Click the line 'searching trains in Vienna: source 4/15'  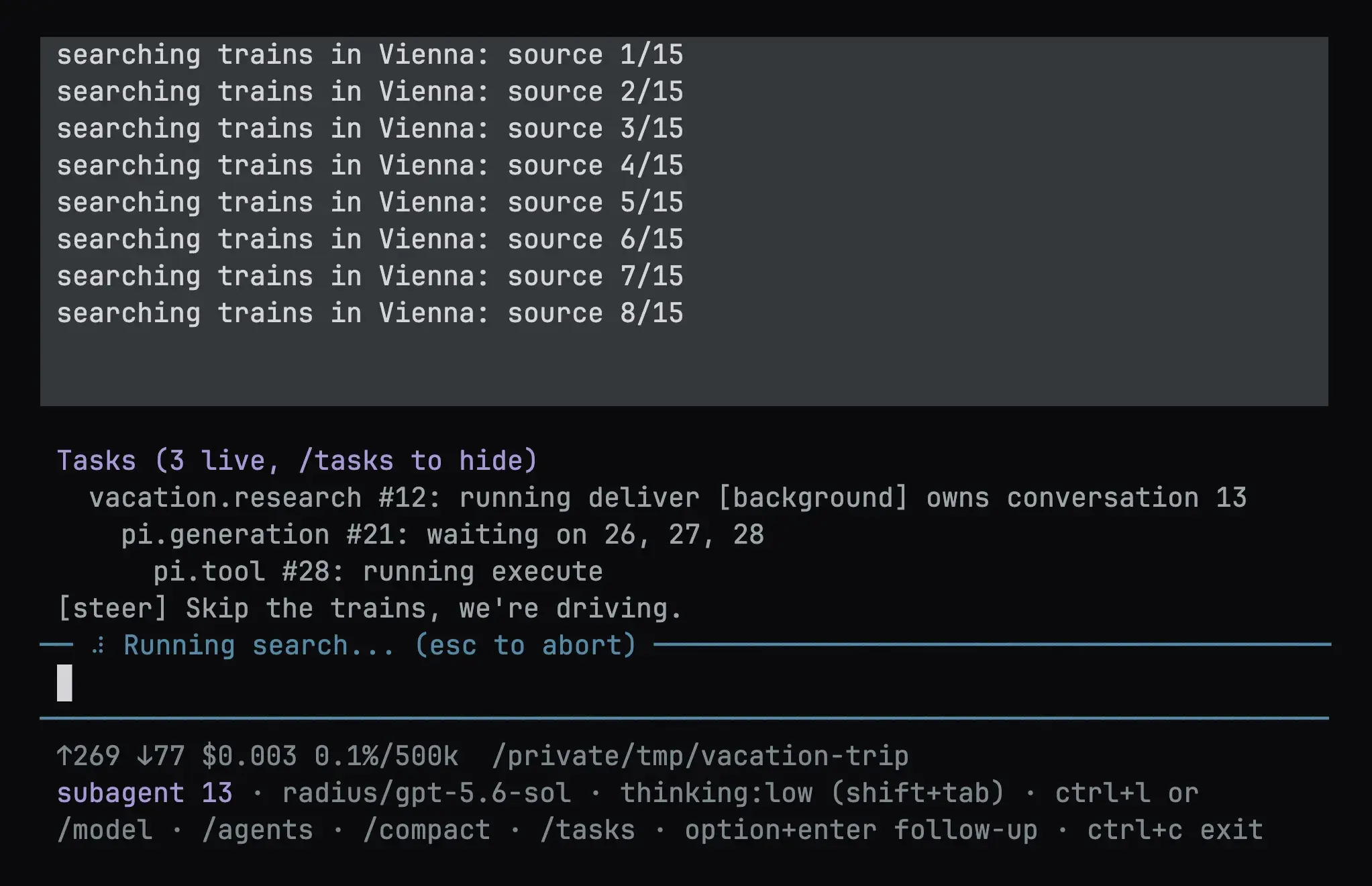tap(370, 165)
